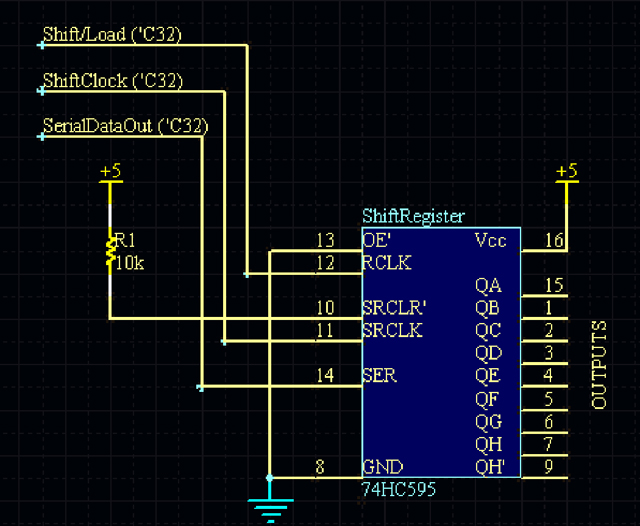
Task: Select the vertical OUTPUTS text label
Action: pyautogui.click(x=600, y=364)
